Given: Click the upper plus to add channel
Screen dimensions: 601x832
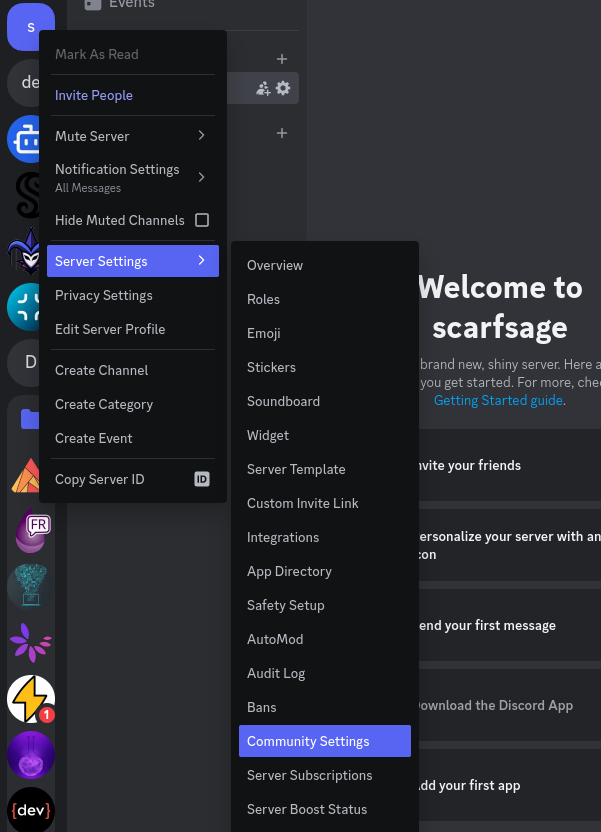Looking at the screenshot, I should (x=282, y=59).
